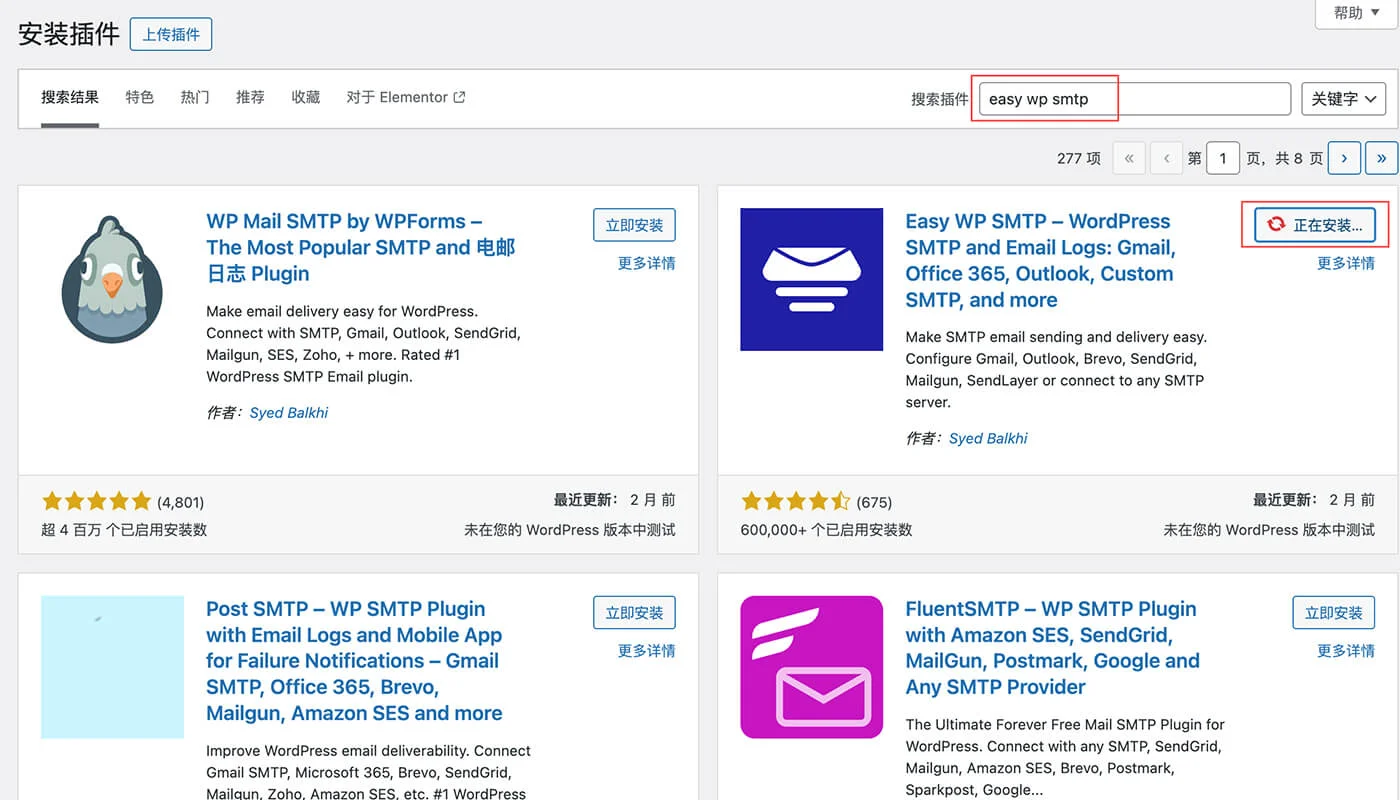Viewport: 1400px width, 800px height.
Task: Click the FluentSMTP magenta envelope icon
Action: 811,667
